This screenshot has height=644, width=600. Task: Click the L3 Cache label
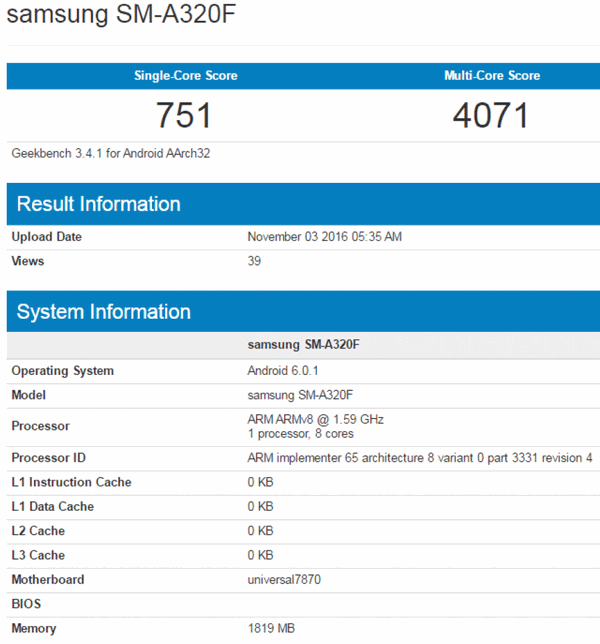click(x=38, y=555)
